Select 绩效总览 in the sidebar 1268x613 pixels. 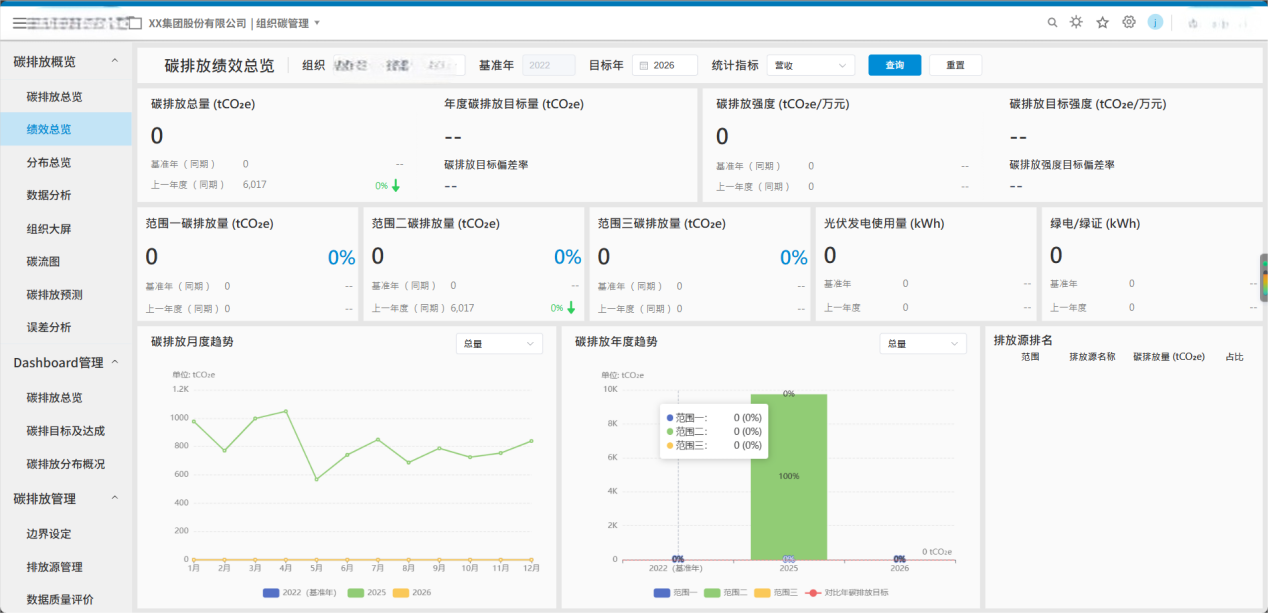66,129
